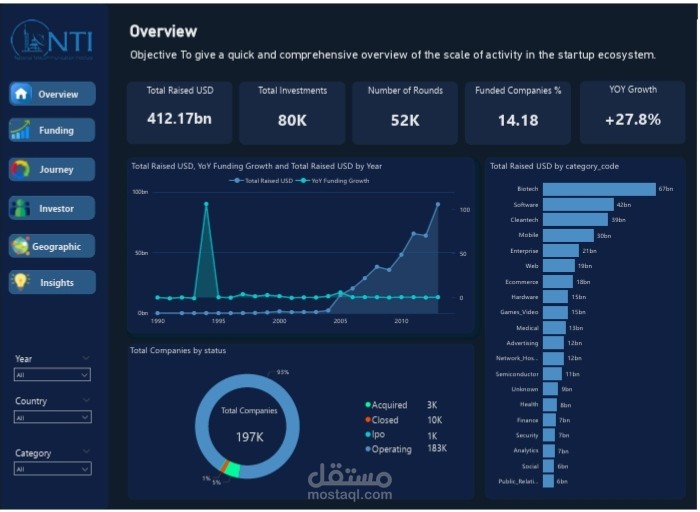Select the Software 42bn bar

coord(578,205)
